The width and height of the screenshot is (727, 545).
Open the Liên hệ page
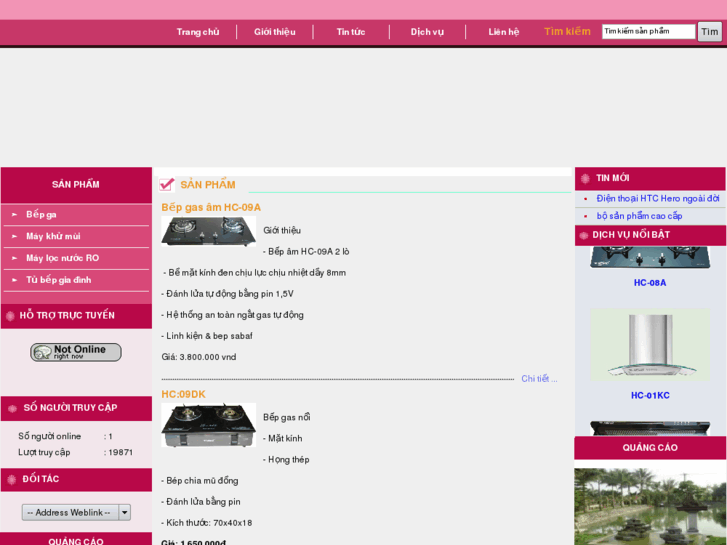504,32
